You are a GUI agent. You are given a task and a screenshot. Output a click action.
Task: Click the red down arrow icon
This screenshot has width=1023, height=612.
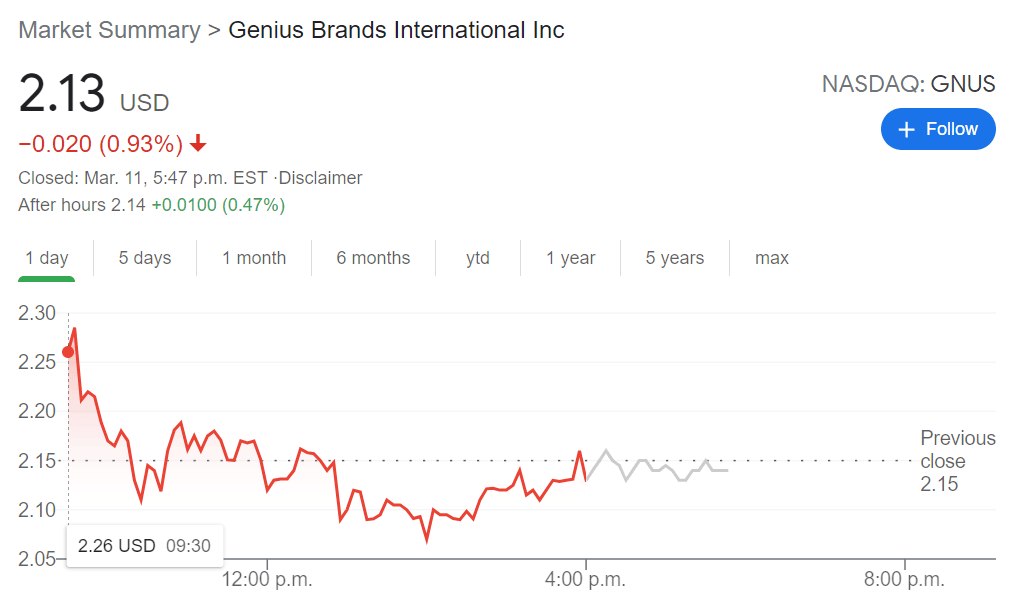(198, 144)
